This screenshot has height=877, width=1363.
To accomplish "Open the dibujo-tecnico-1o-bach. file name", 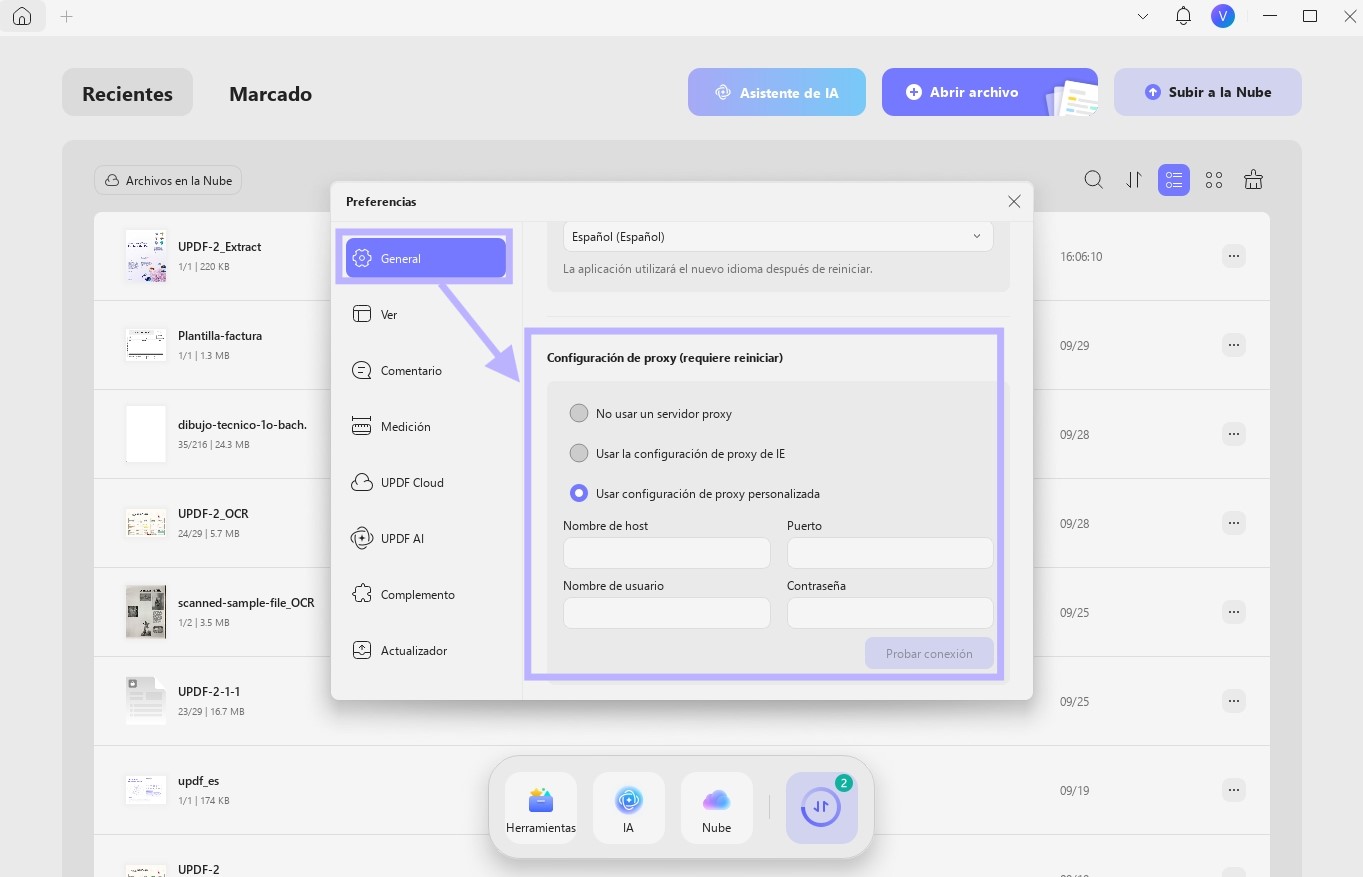I will point(242,424).
